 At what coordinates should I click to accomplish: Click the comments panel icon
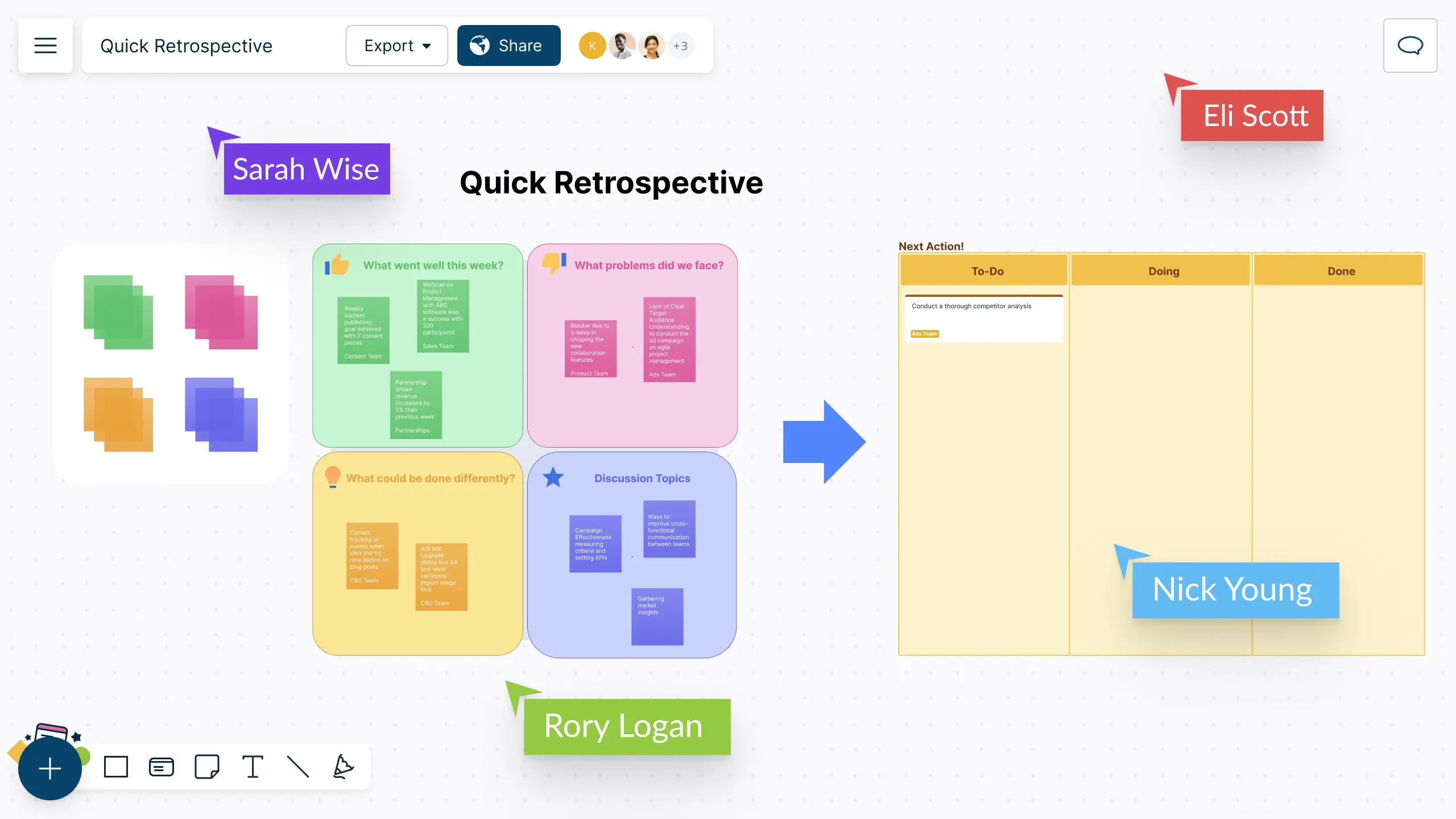point(1410,45)
